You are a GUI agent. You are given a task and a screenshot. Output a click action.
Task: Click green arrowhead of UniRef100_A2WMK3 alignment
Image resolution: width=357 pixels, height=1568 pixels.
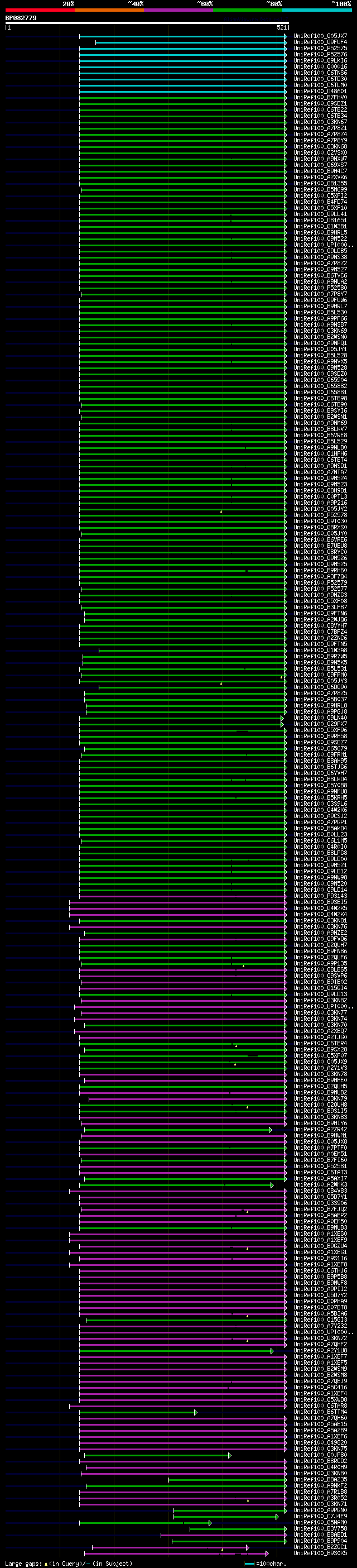point(272,1184)
